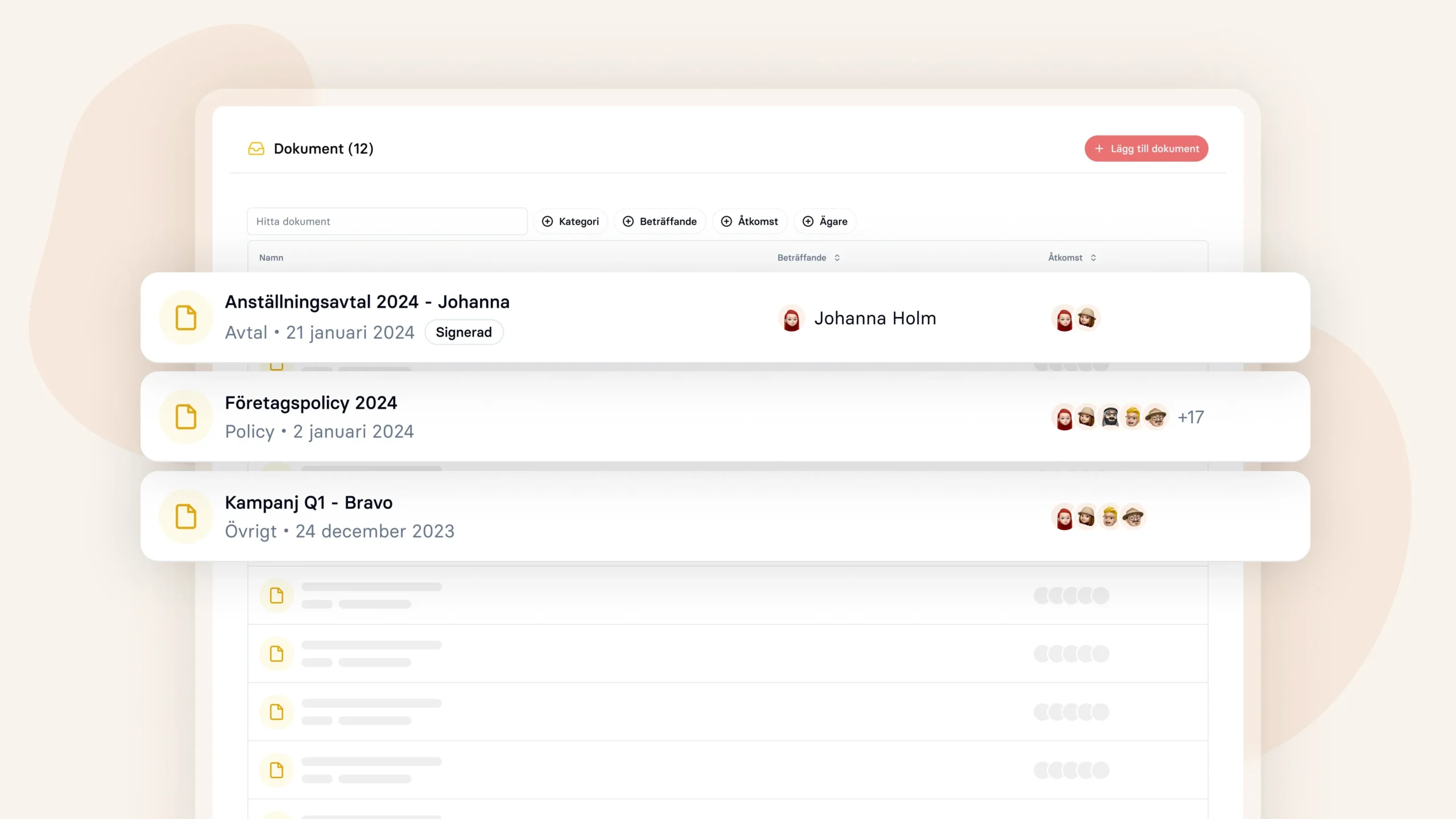
Task: Open the Ägare filter
Action: (825, 221)
